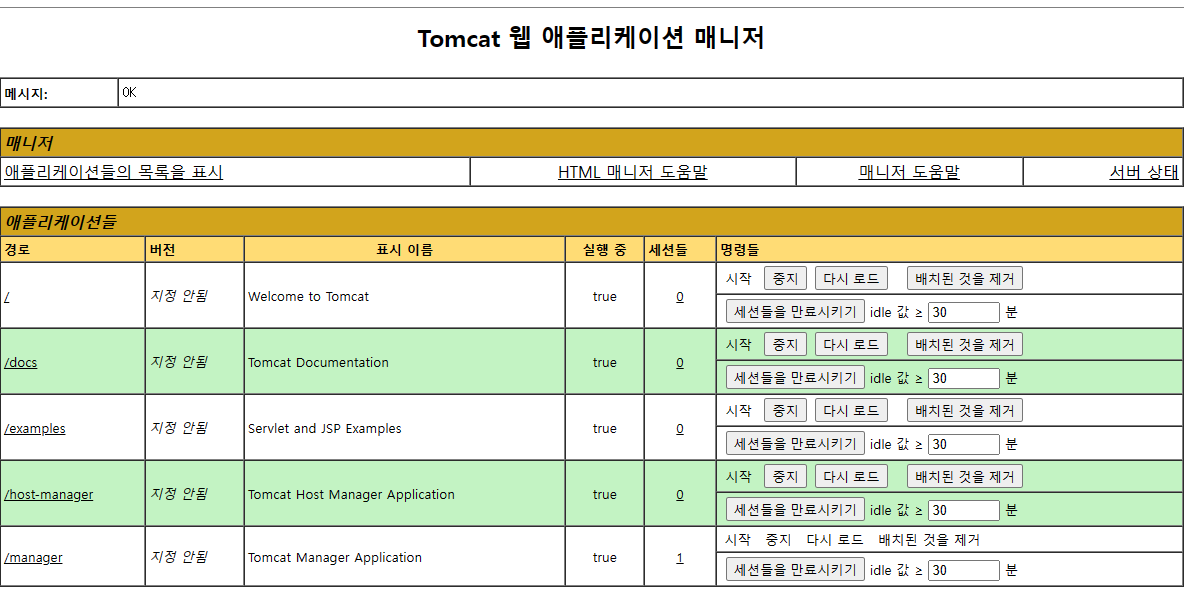This screenshot has width=1189, height=592.
Task: Click the 지정 안됨 version of /docs
Action: coord(179,362)
